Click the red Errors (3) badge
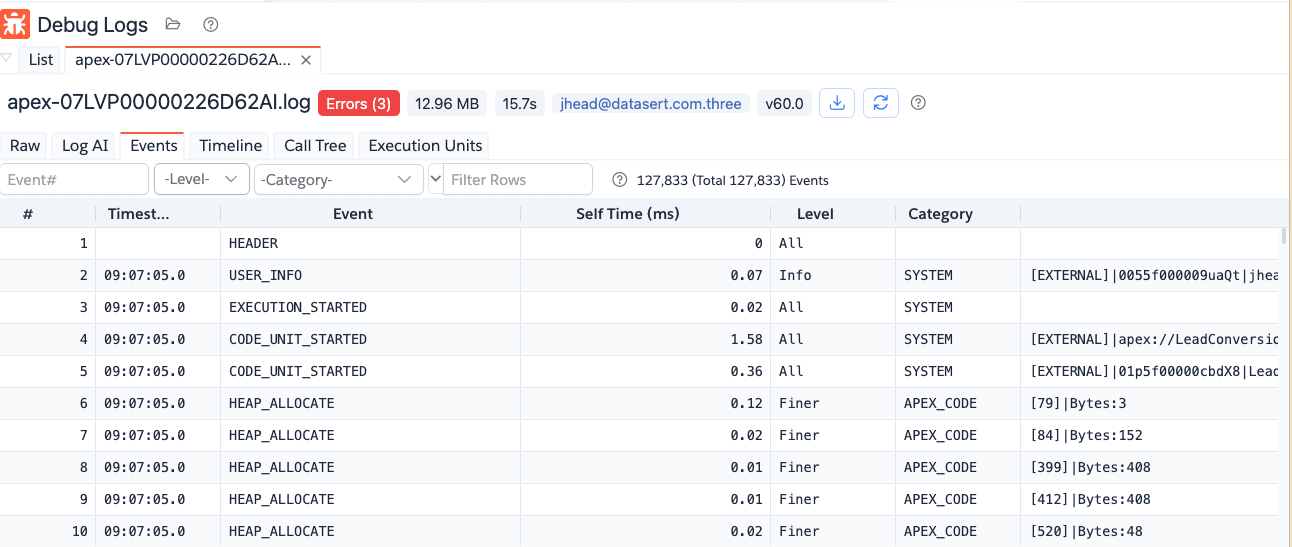This screenshot has height=547, width=1292. pyautogui.click(x=359, y=103)
